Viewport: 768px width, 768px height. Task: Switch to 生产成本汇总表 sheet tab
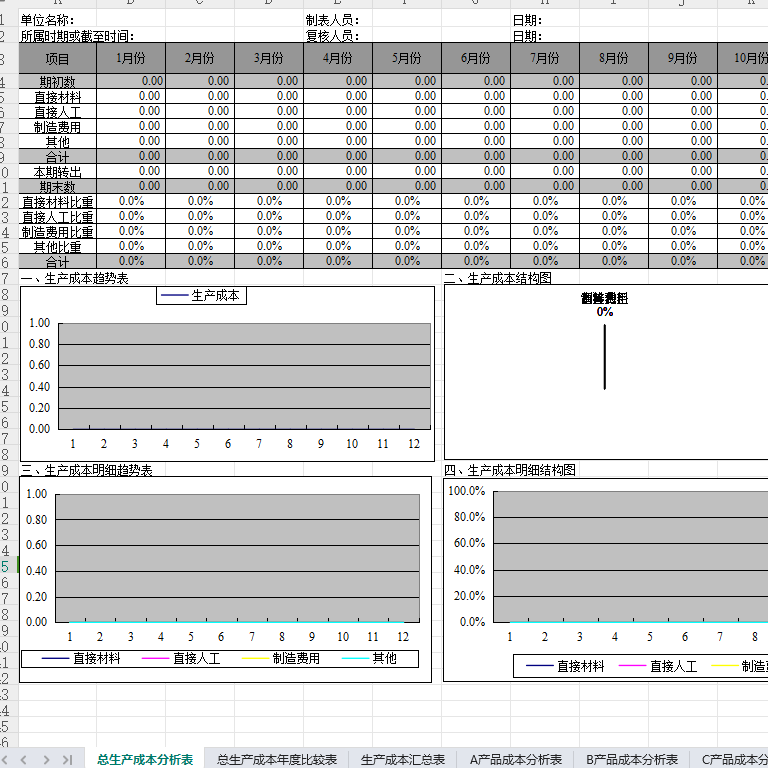[x=402, y=759]
